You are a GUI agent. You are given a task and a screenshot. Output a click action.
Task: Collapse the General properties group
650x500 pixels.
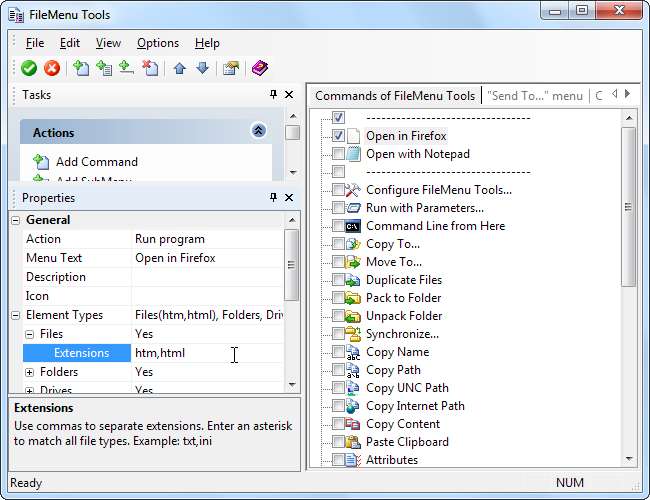[15, 220]
